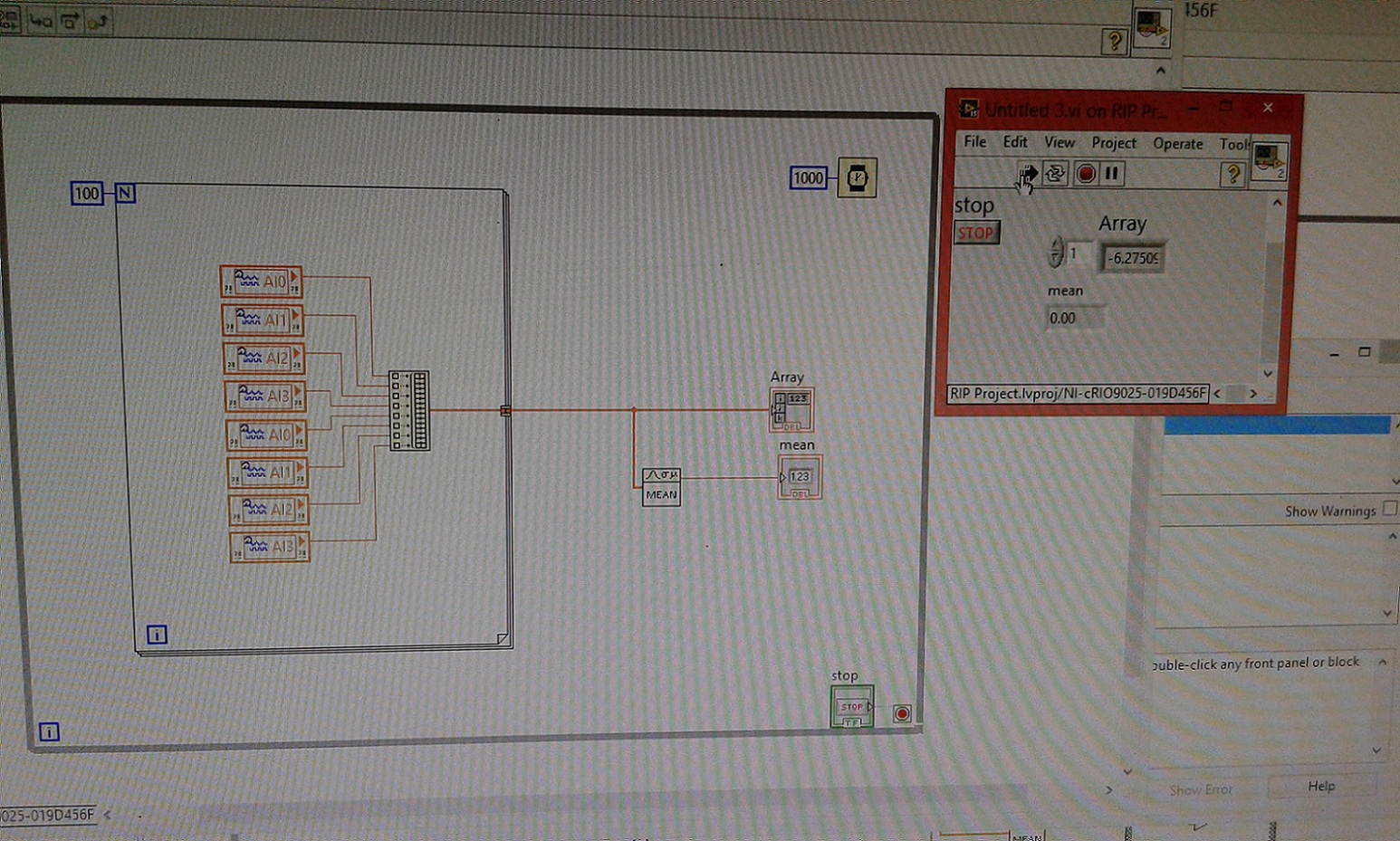Screen dimensions: 1400x841
Task: Click the 025-019D456F target label at bottom left
Action: tap(47, 815)
